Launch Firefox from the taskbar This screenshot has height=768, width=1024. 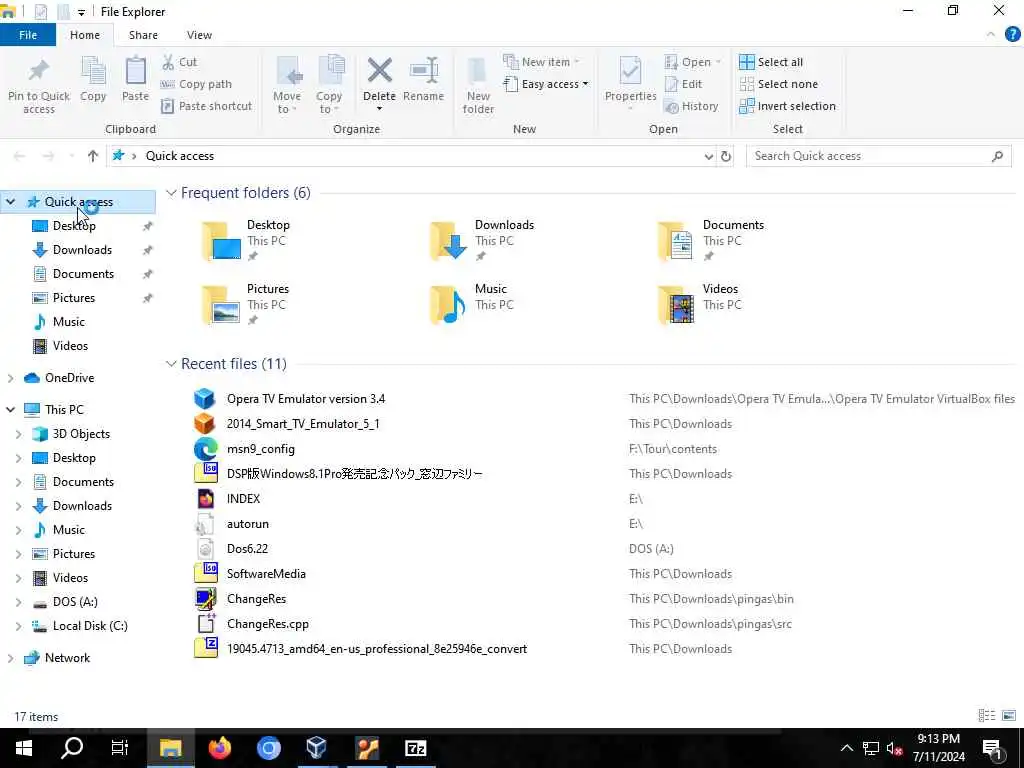pos(220,748)
